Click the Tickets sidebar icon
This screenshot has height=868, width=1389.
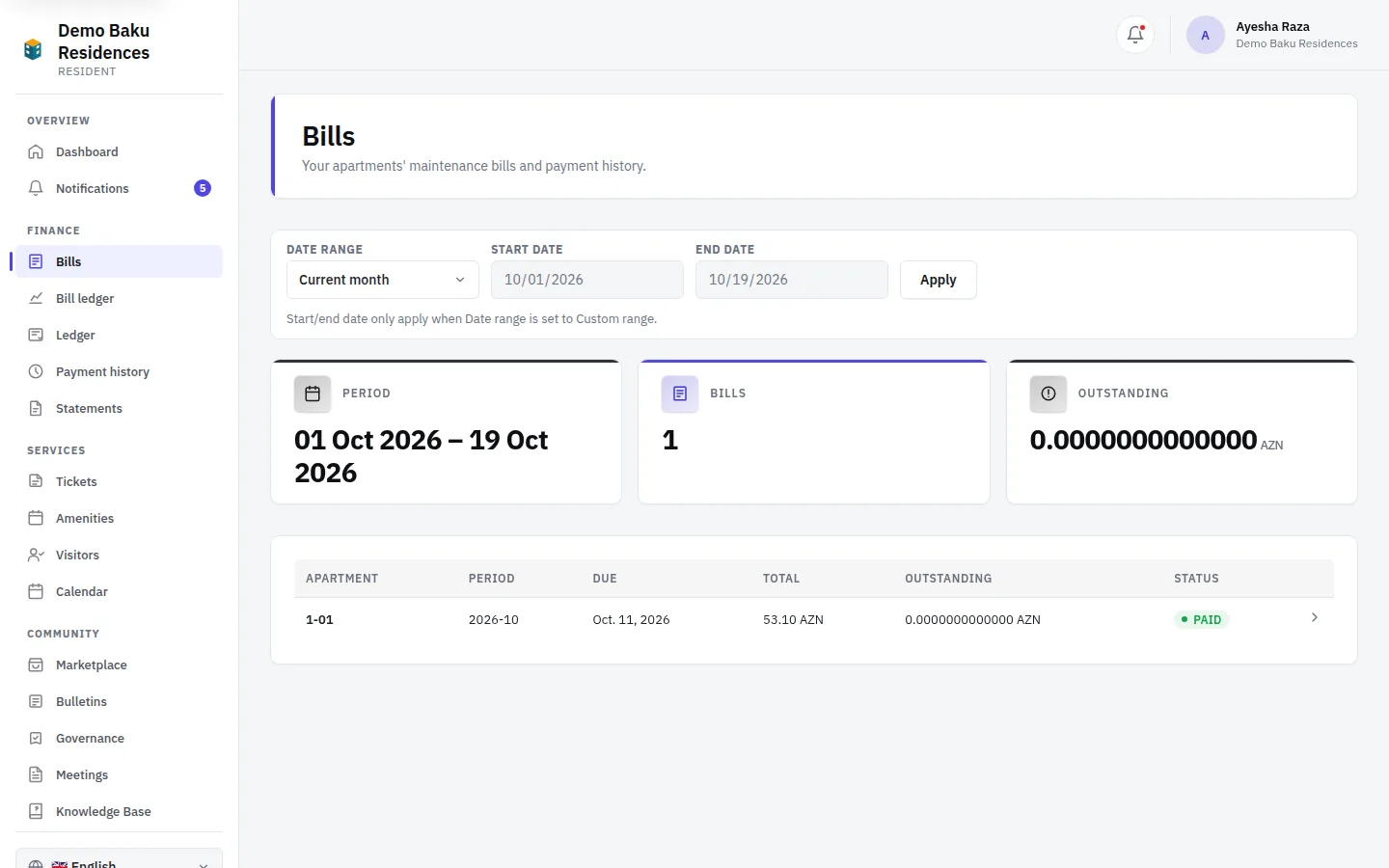click(36, 481)
